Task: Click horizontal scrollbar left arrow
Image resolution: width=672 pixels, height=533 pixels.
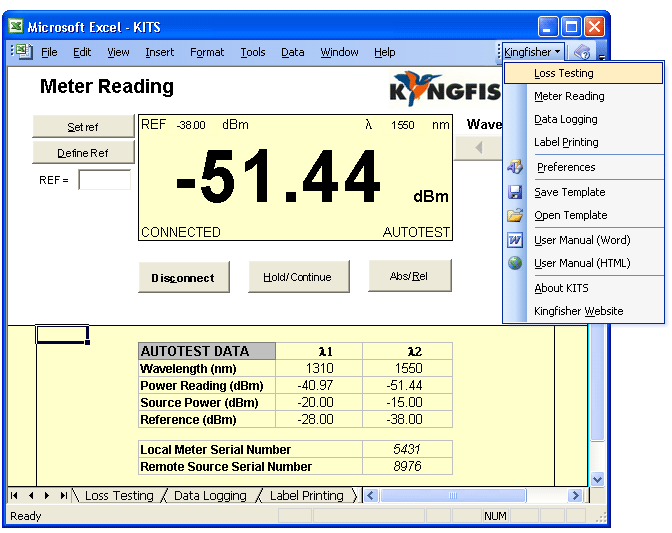Action: tap(371, 496)
